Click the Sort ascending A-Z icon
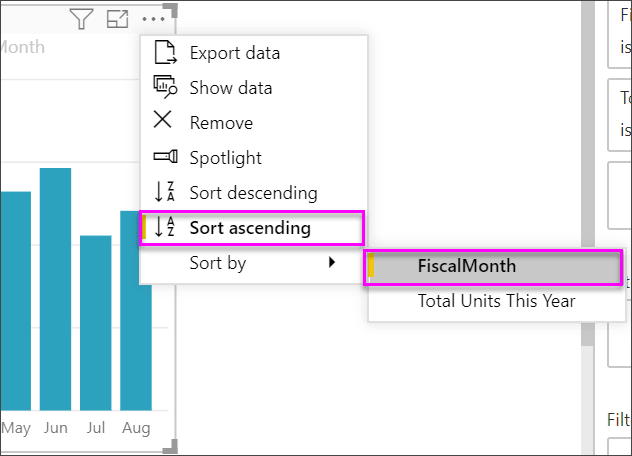This screenshot has height=456, width=632. pos(165,227)
